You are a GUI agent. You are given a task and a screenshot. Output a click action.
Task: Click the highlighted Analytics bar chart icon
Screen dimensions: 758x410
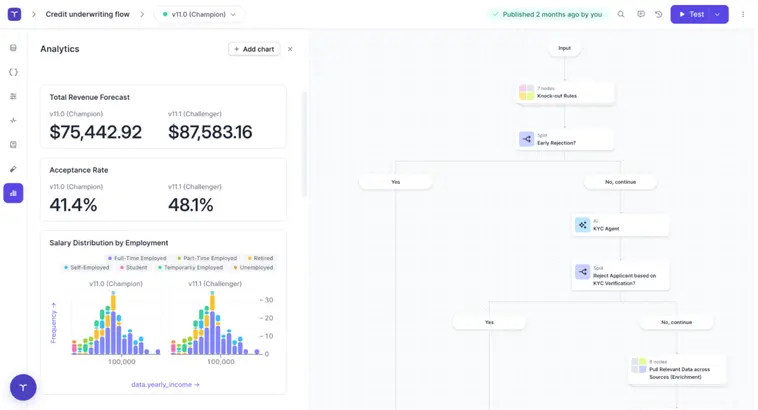pyautogui.click(x=13, y=193)
